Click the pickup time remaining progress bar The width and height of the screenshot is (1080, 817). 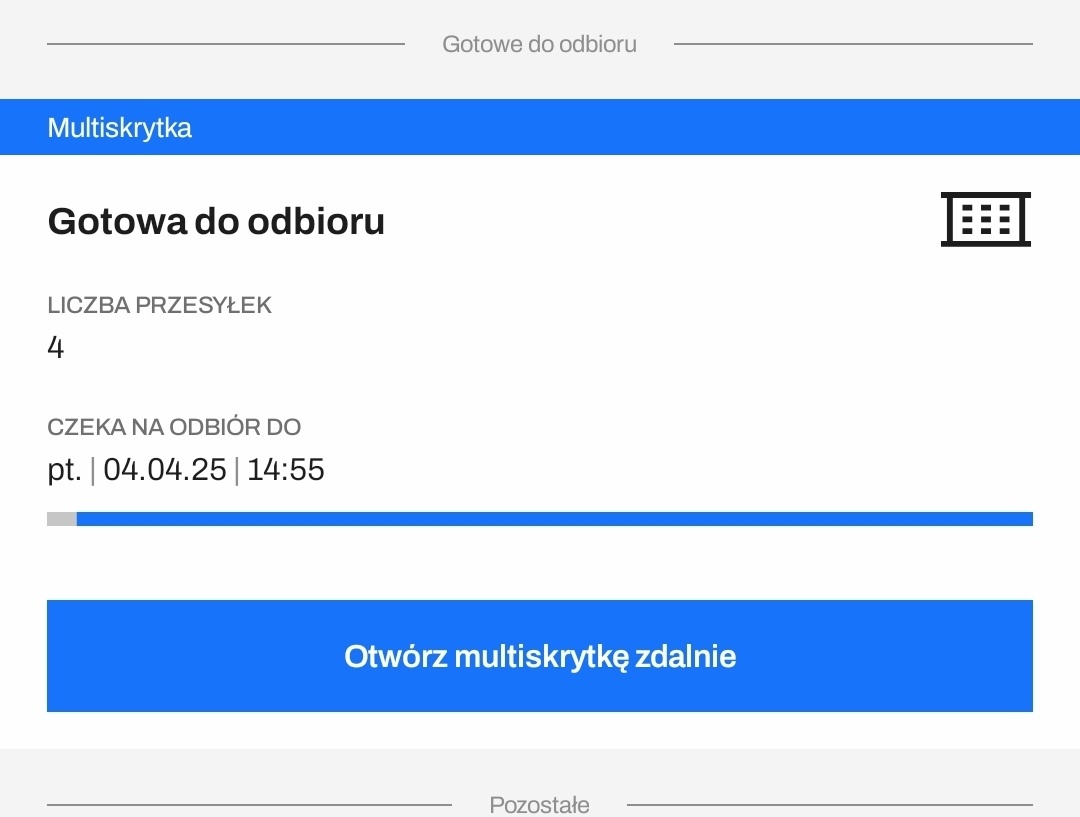(540, 518)
